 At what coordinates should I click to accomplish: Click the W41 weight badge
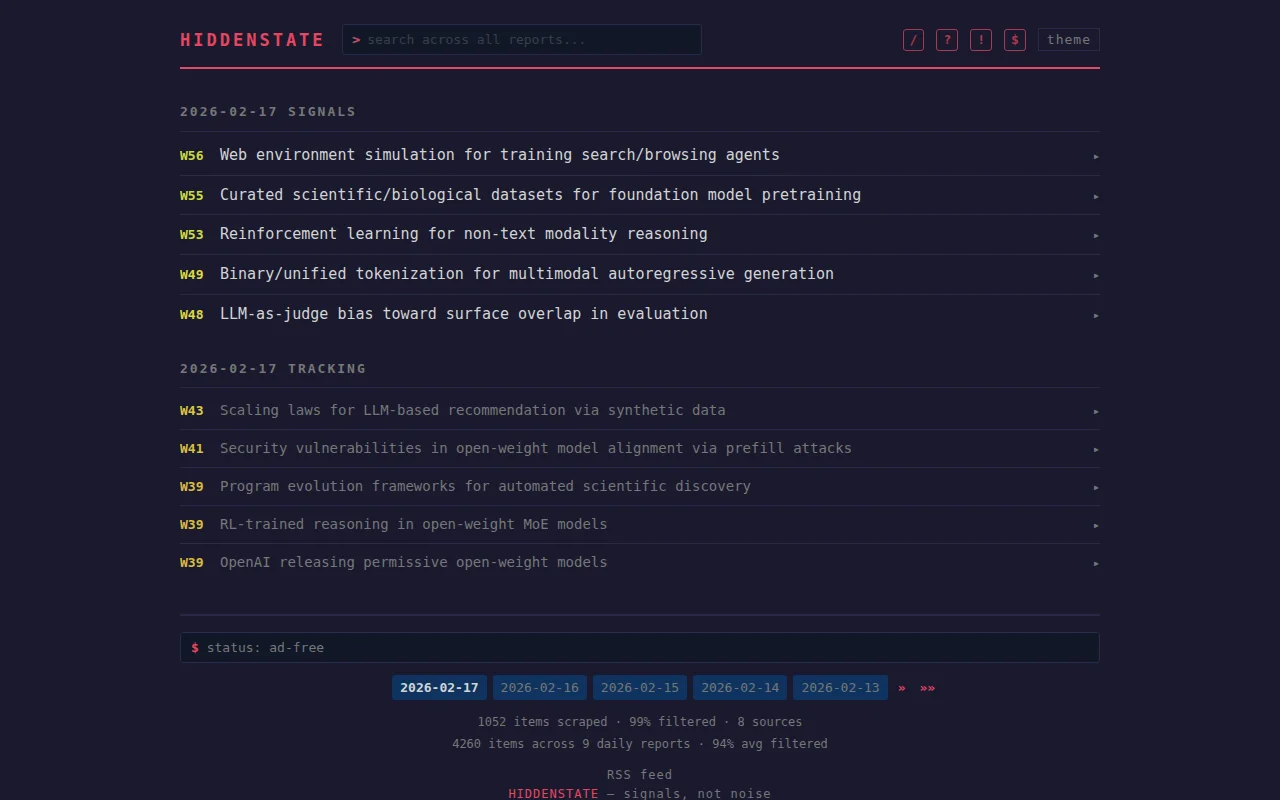[x=192, y=449]
